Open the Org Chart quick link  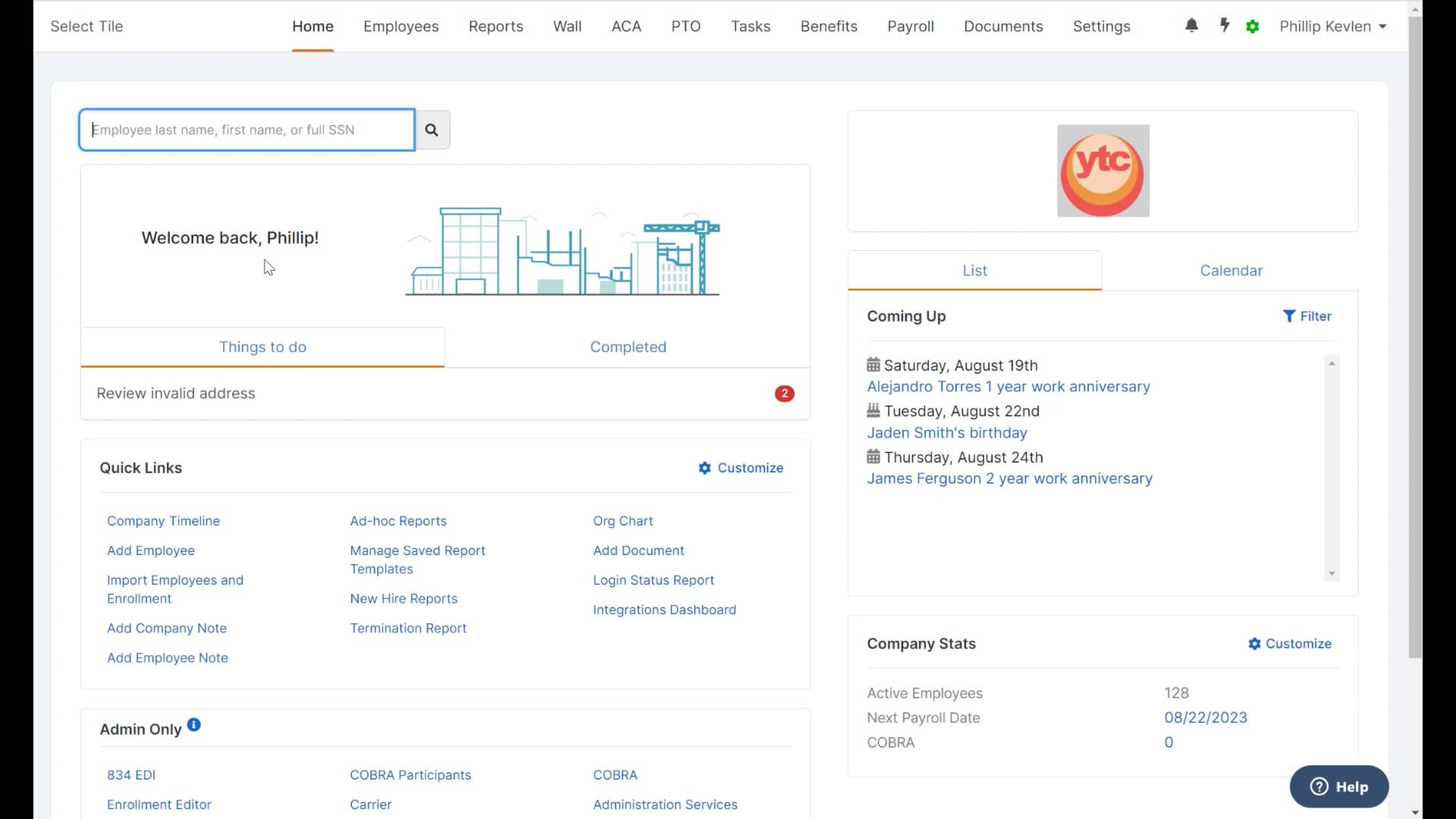coord(623,521)
